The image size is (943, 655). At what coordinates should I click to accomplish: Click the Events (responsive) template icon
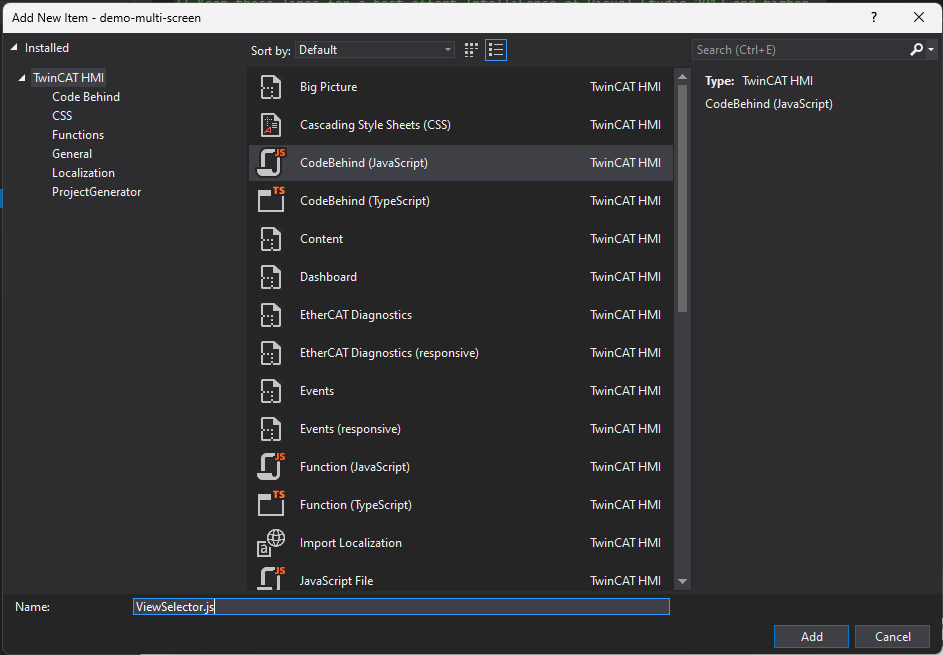coord(271,429)
